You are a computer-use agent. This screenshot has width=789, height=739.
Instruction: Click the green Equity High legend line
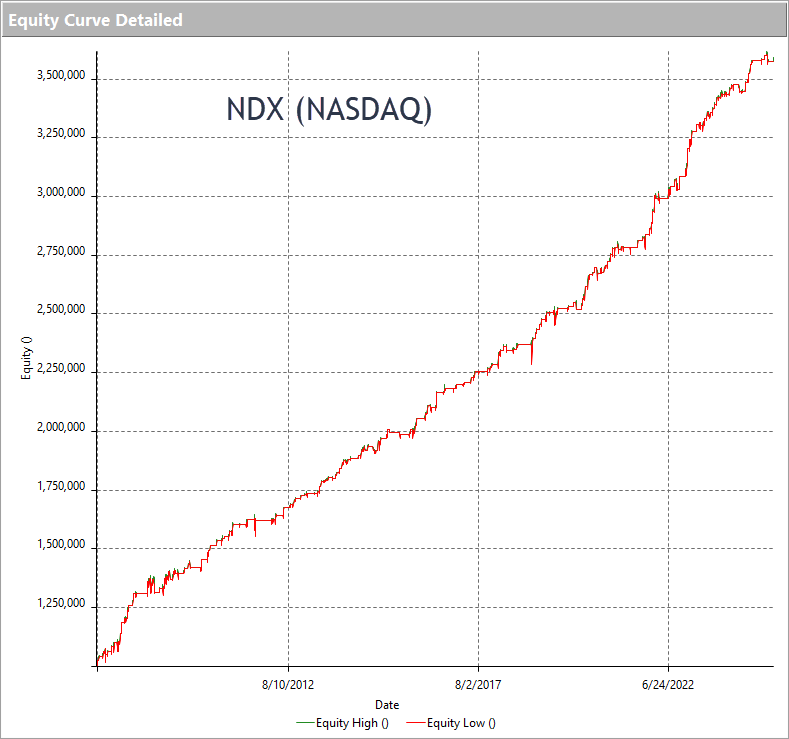tap(305, 723)
